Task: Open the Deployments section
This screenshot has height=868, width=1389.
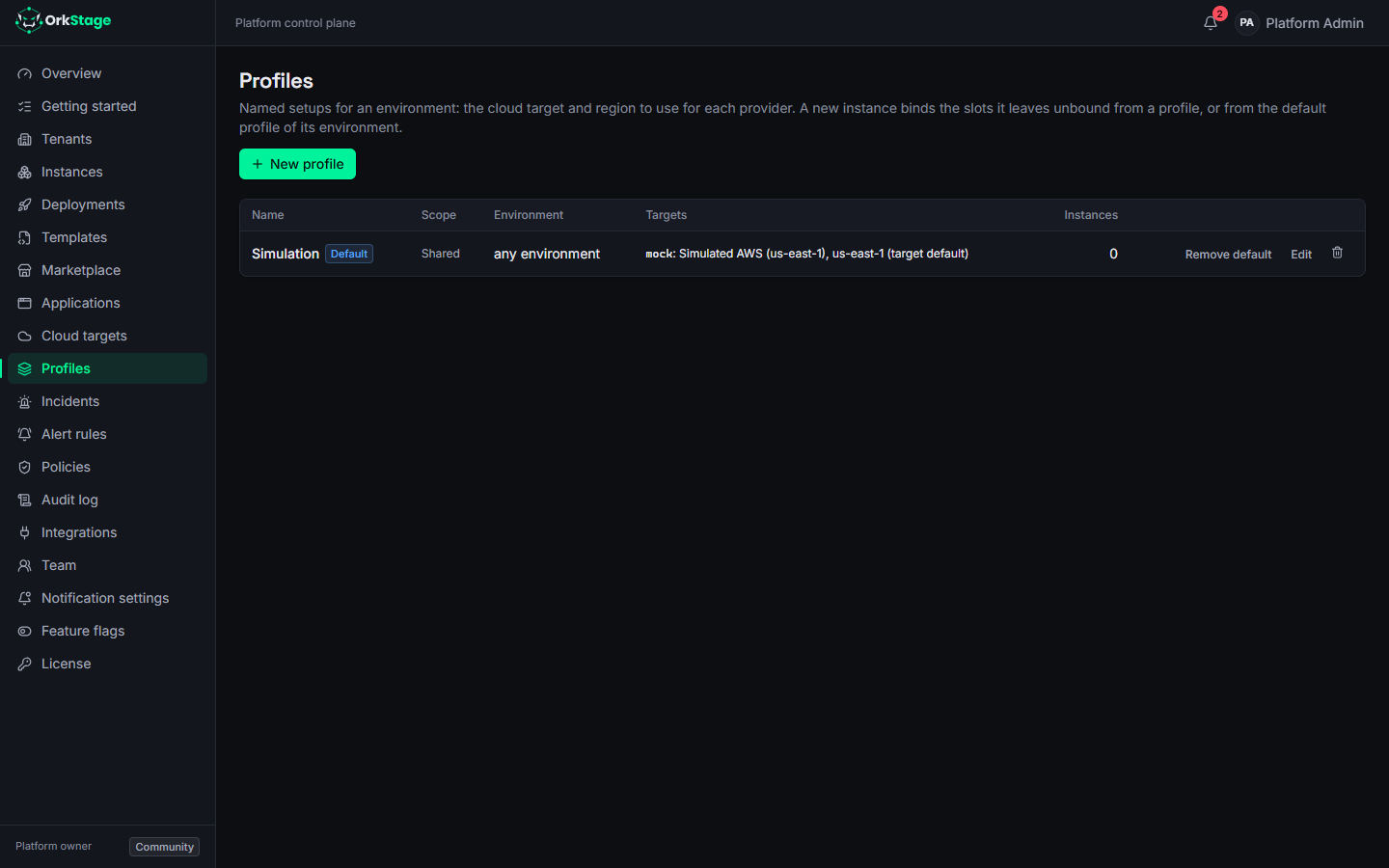Action: pos(107,204)
